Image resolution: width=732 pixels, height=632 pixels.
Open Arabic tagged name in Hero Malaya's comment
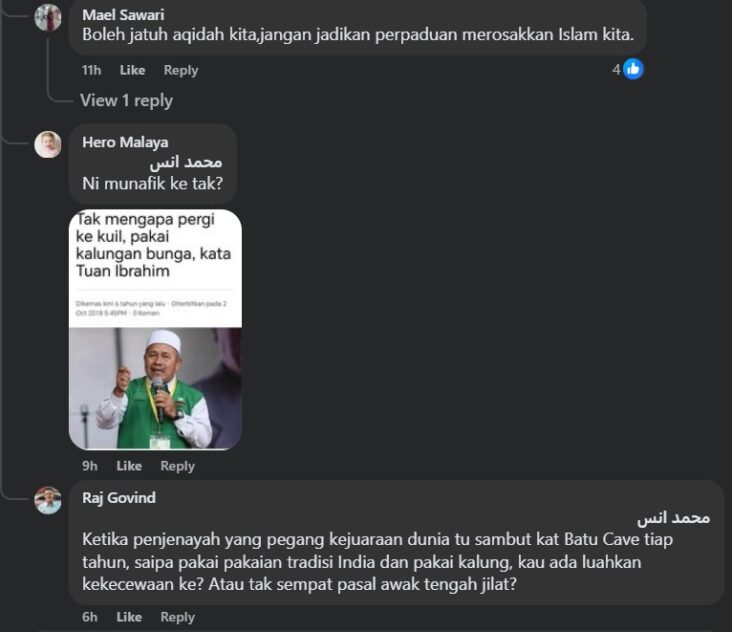point(186,162)
